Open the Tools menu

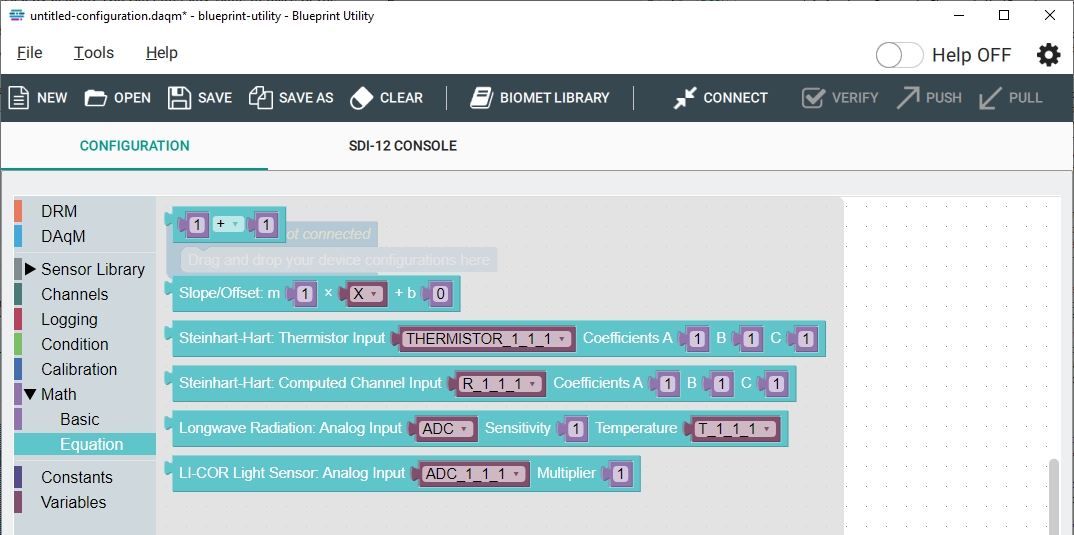pos(94,53)
